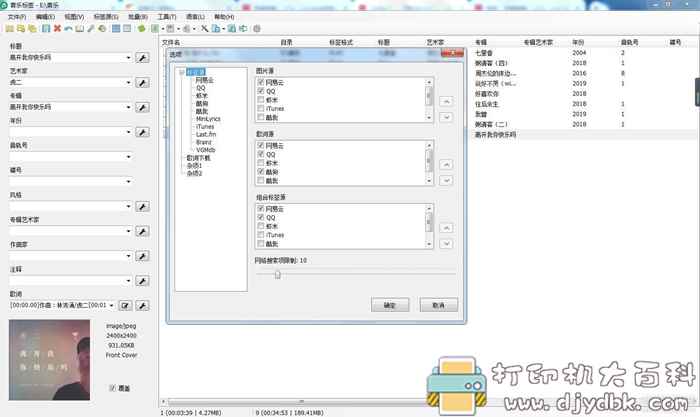Toggle the 覆盖 checkbox near cover art
This screenshot has height=417, width=700.
click(112, 388)
